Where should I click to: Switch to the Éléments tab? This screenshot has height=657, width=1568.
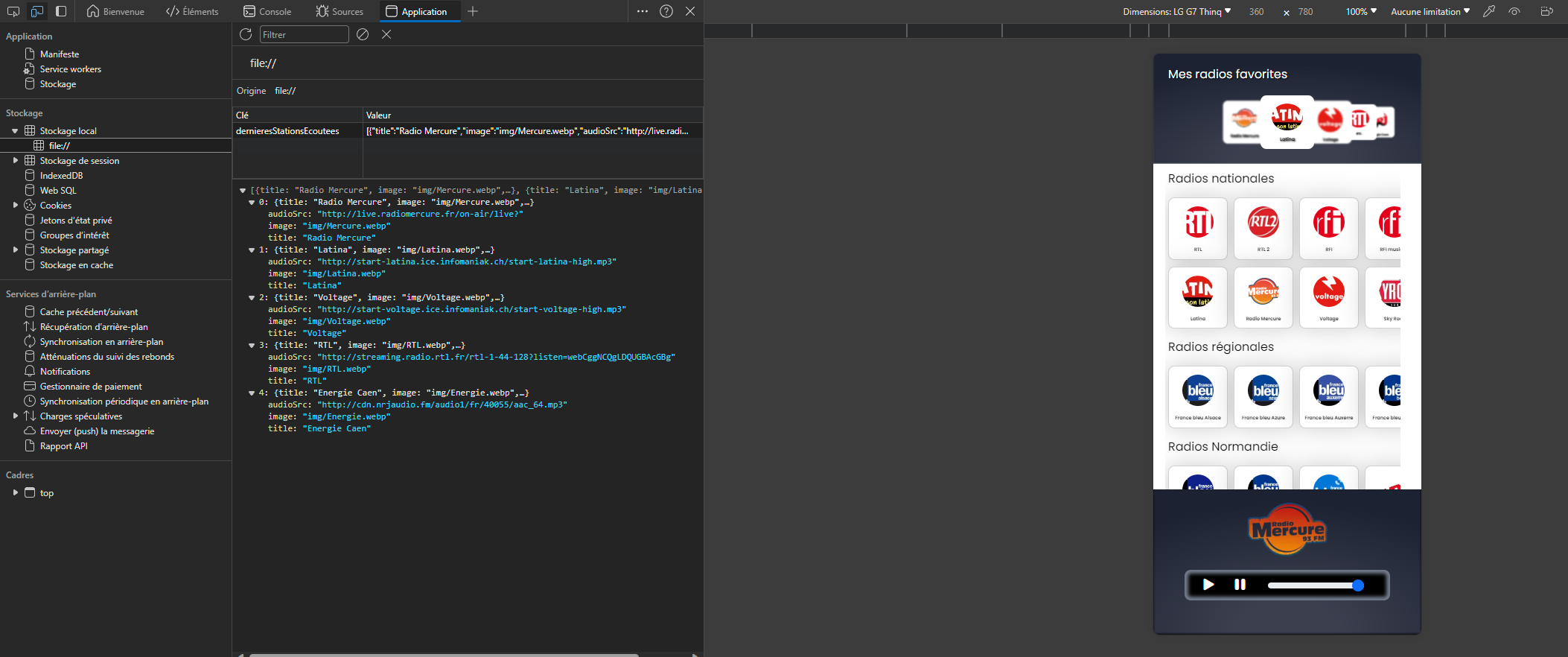[x=192, y=11]
